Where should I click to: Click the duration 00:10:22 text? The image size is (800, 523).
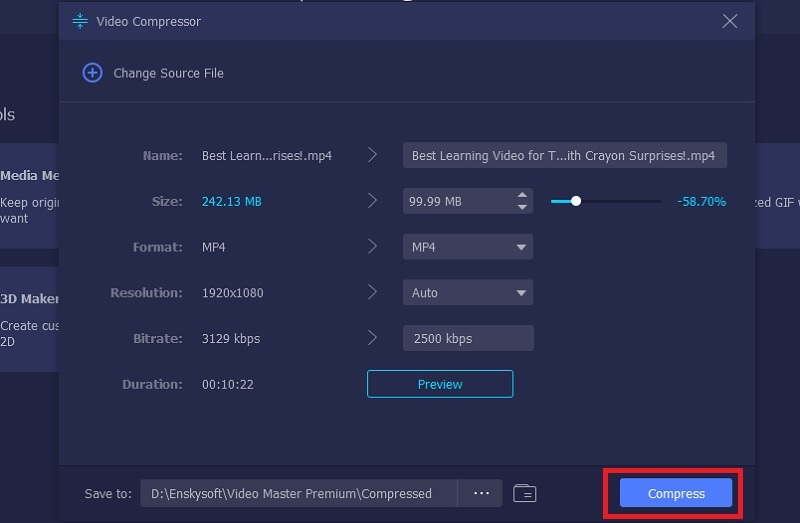pos(228,384)
